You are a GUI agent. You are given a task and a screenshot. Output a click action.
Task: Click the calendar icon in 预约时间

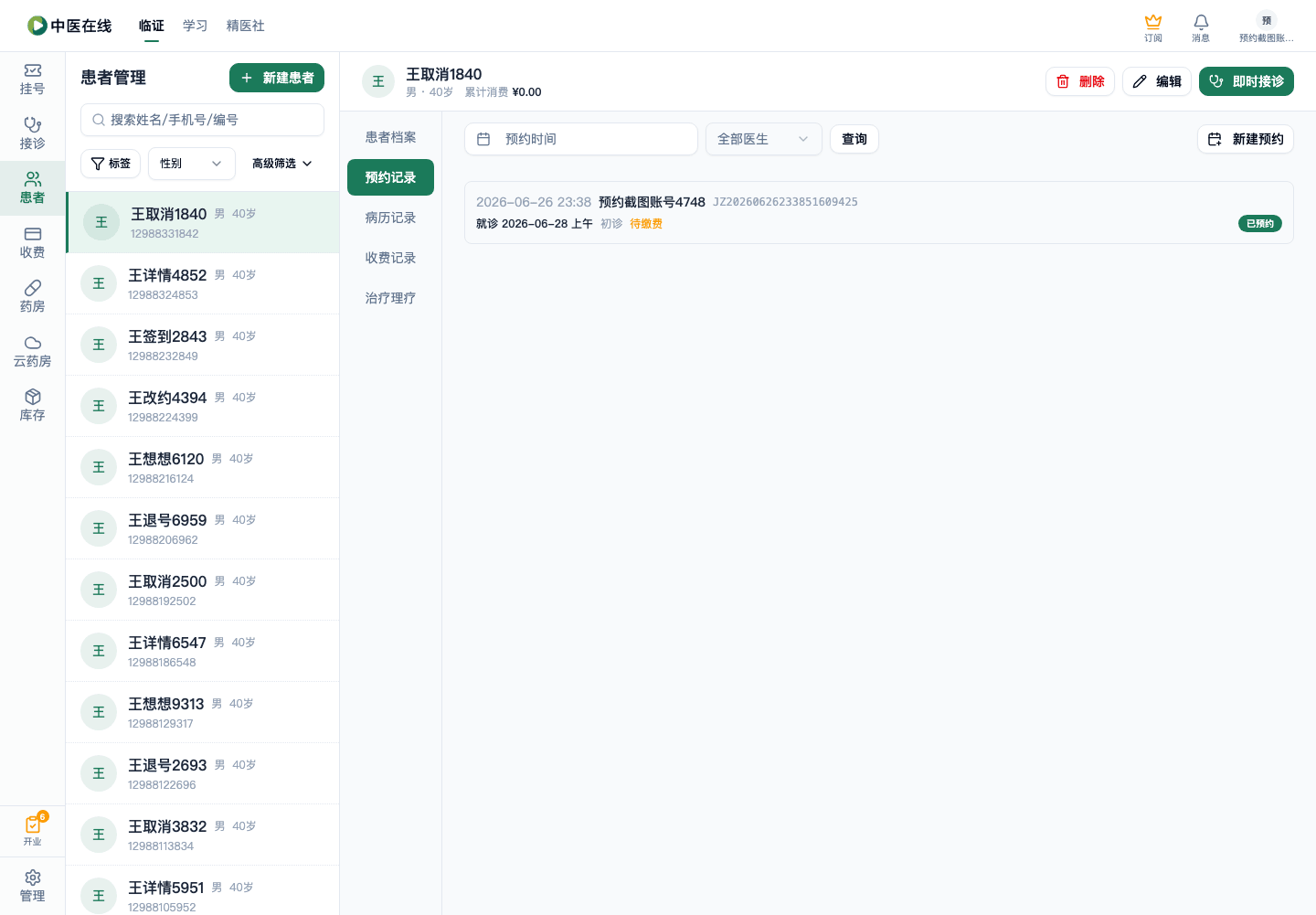[x=483, y=139]
